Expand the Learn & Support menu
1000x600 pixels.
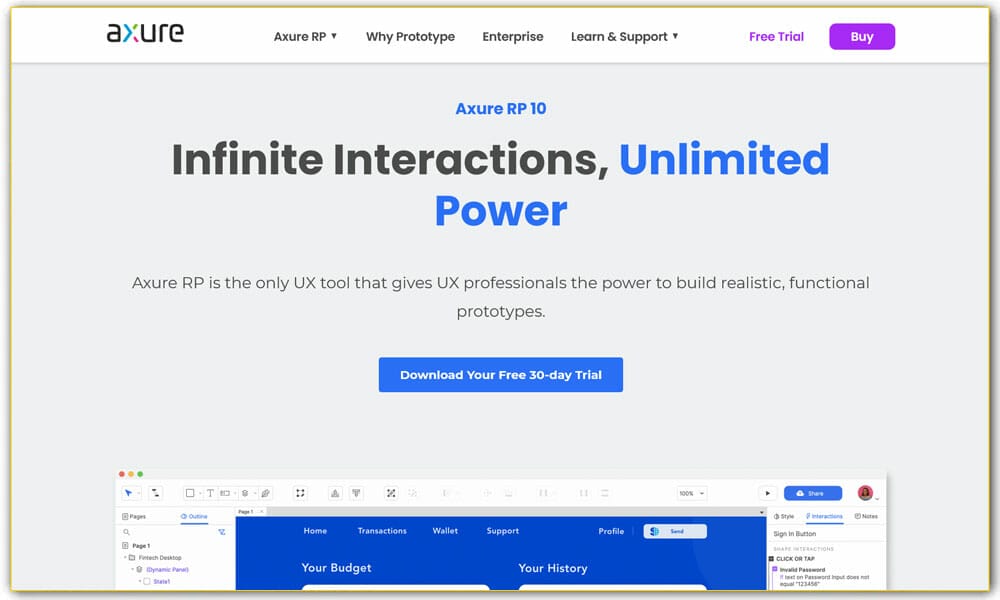point(624,37)
